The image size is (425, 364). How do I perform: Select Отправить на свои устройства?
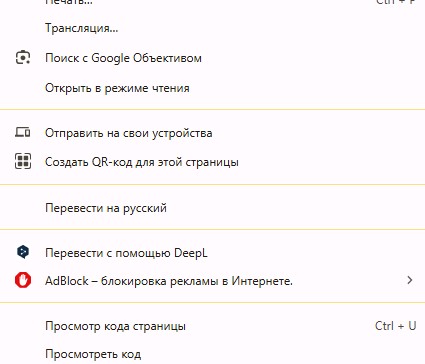(x=212, y=133)
